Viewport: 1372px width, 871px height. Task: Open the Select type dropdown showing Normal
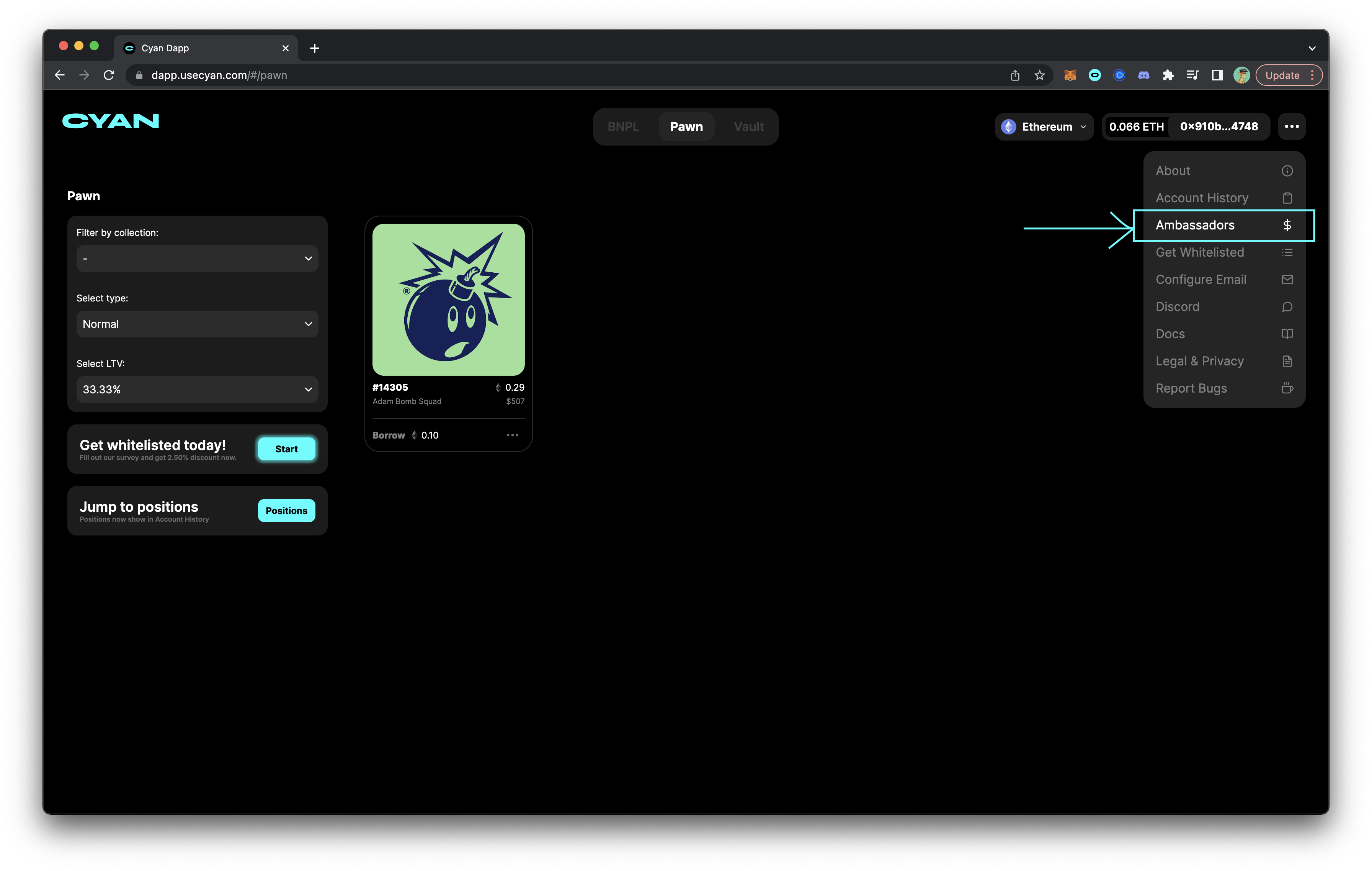[x=197, y=324]
